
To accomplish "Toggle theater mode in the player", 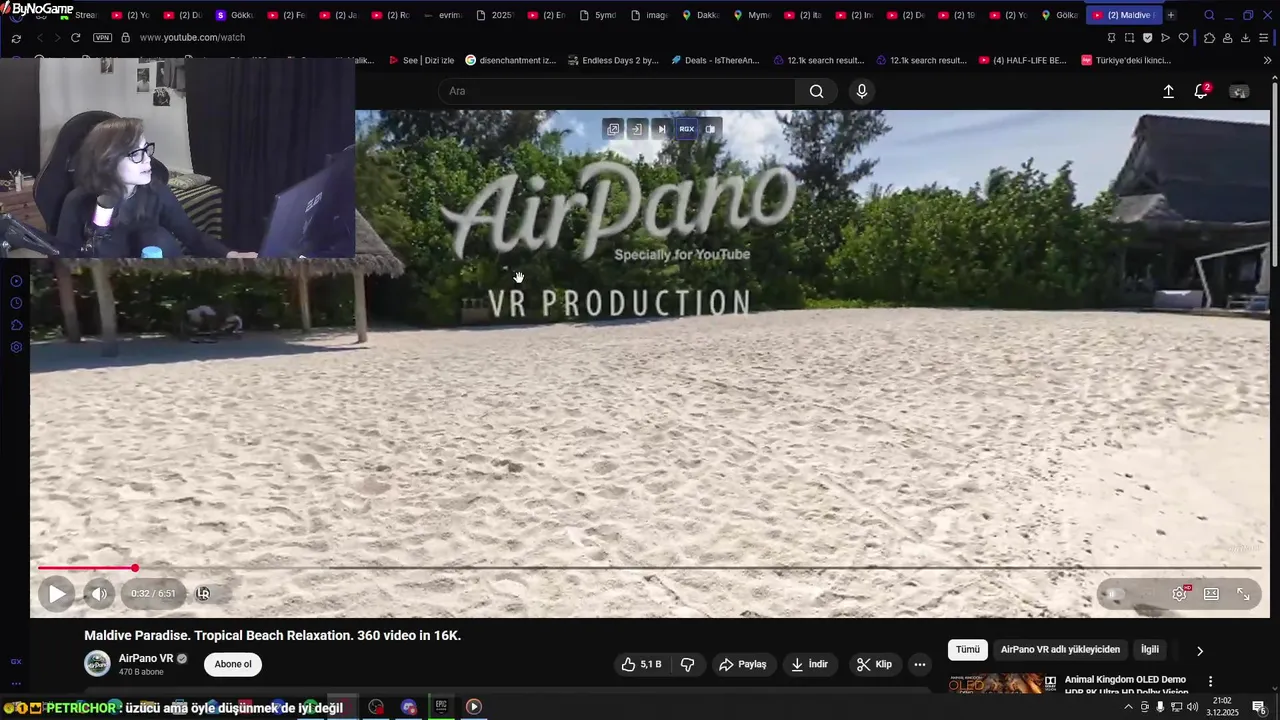I will [x=1211, y=594].
